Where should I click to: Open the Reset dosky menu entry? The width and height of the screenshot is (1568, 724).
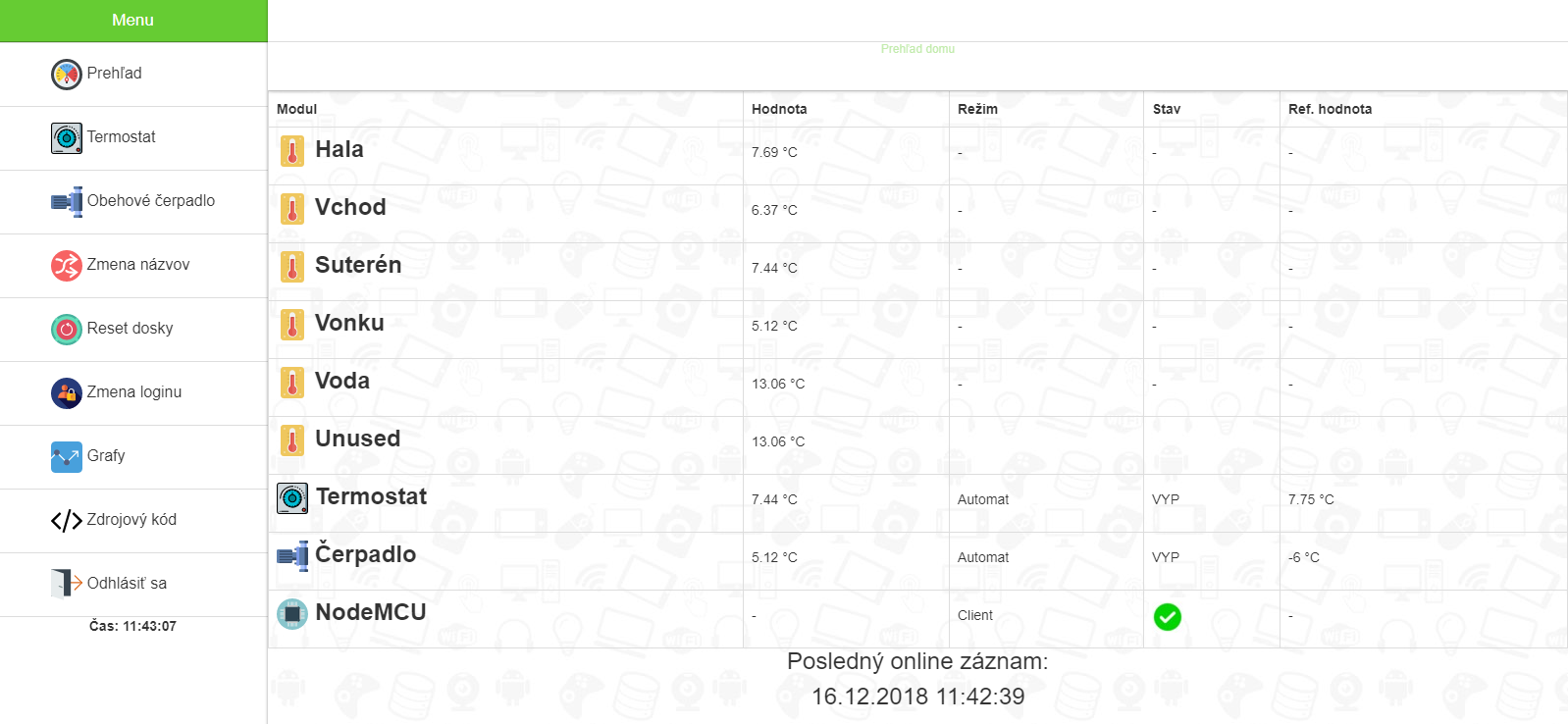click(x=130, y=329)
